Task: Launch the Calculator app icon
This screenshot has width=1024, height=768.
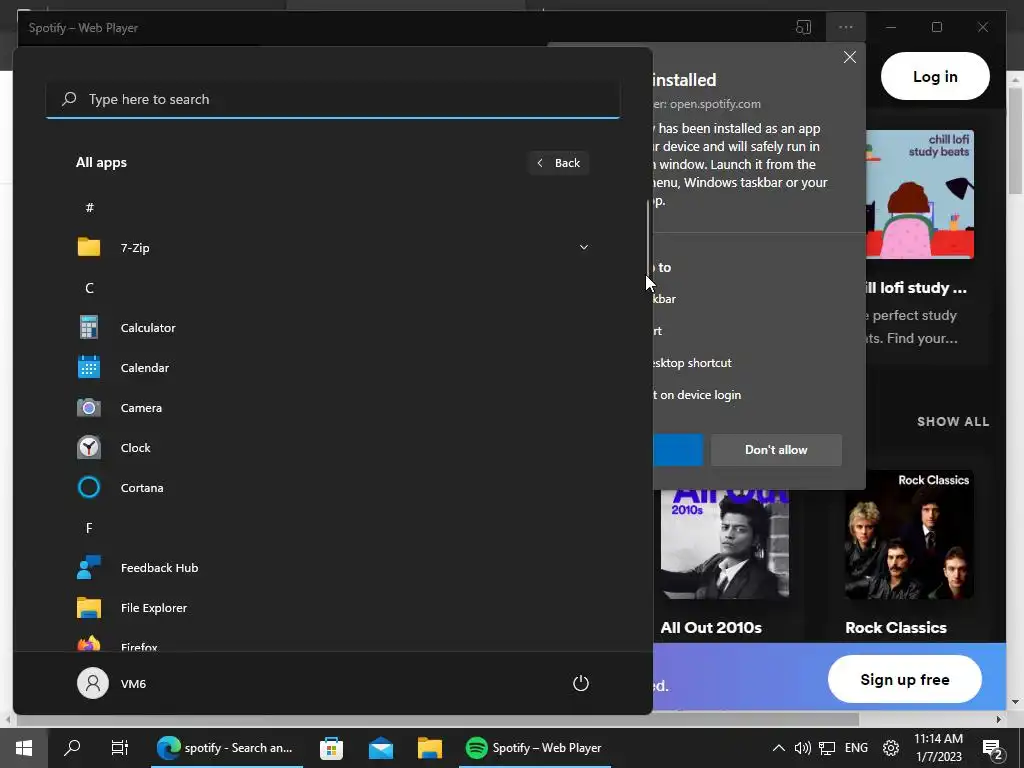Action: 89,327
